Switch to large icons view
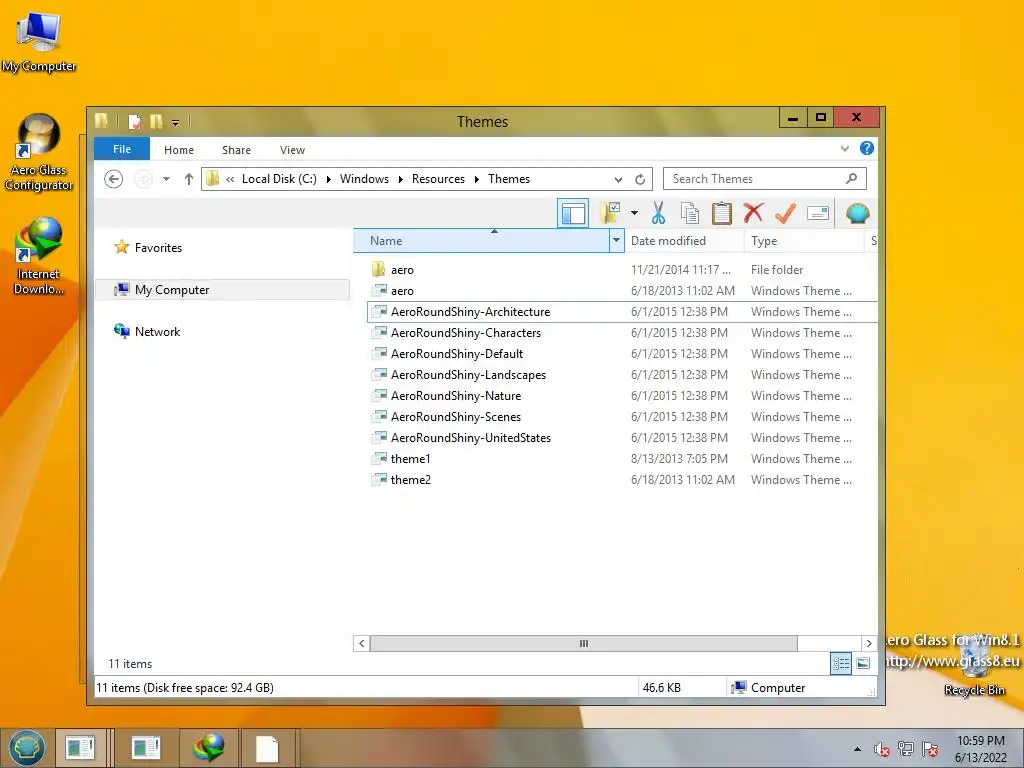Image resolution: width=1024 pixels, height=768 pixels. [x=863, y=664]
